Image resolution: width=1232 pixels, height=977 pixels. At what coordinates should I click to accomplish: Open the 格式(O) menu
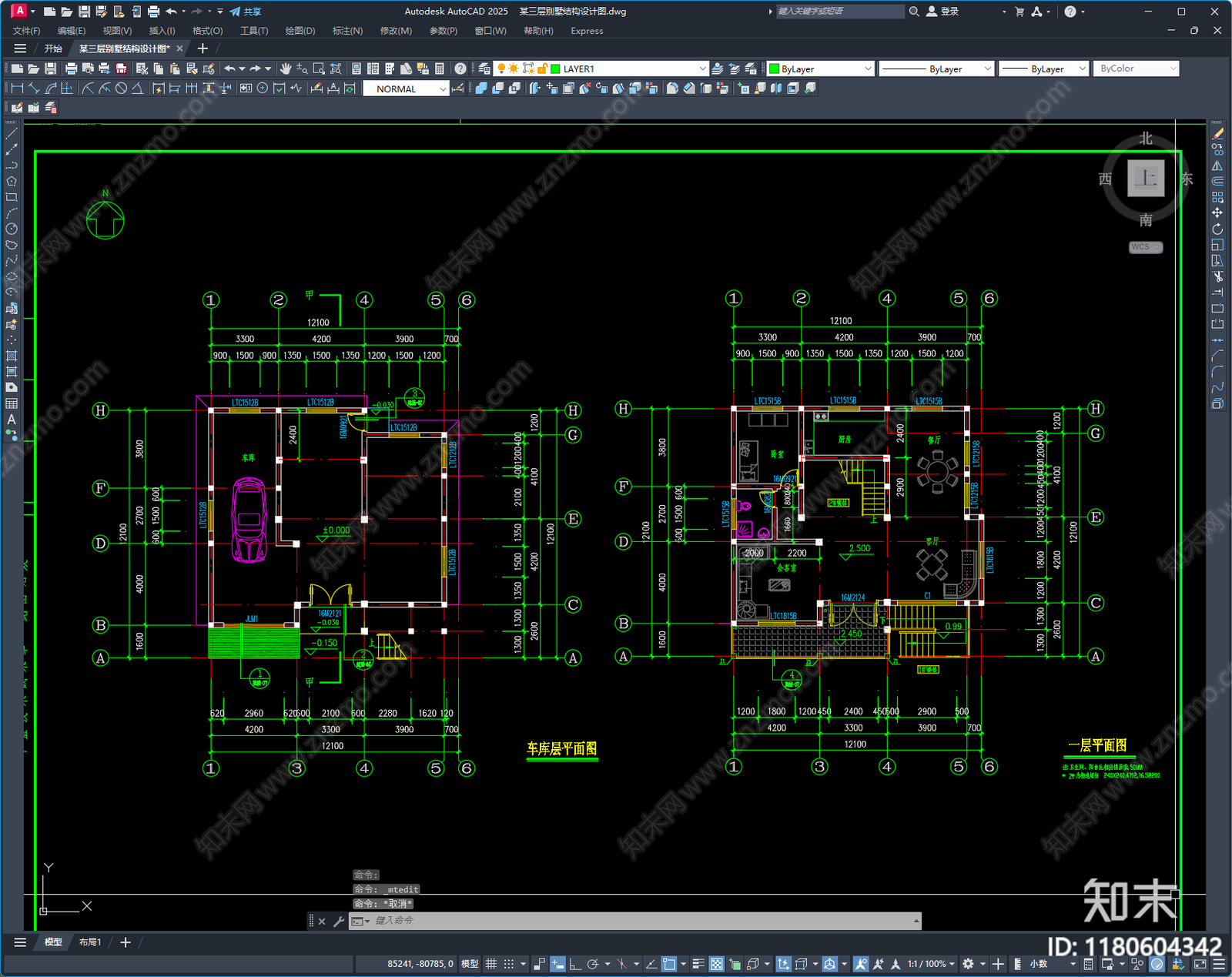coord(207,31)
